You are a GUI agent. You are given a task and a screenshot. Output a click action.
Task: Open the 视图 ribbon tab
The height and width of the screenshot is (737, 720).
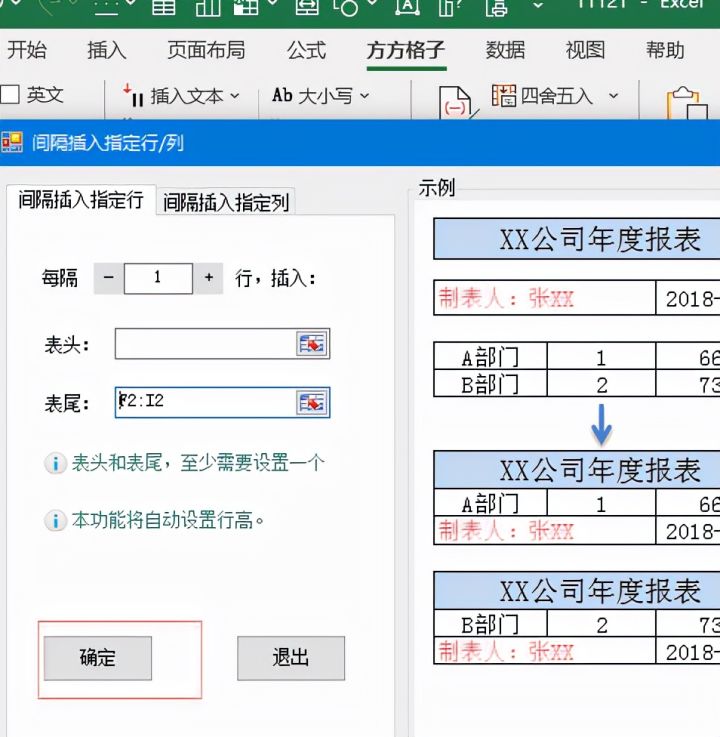(585, 50)
